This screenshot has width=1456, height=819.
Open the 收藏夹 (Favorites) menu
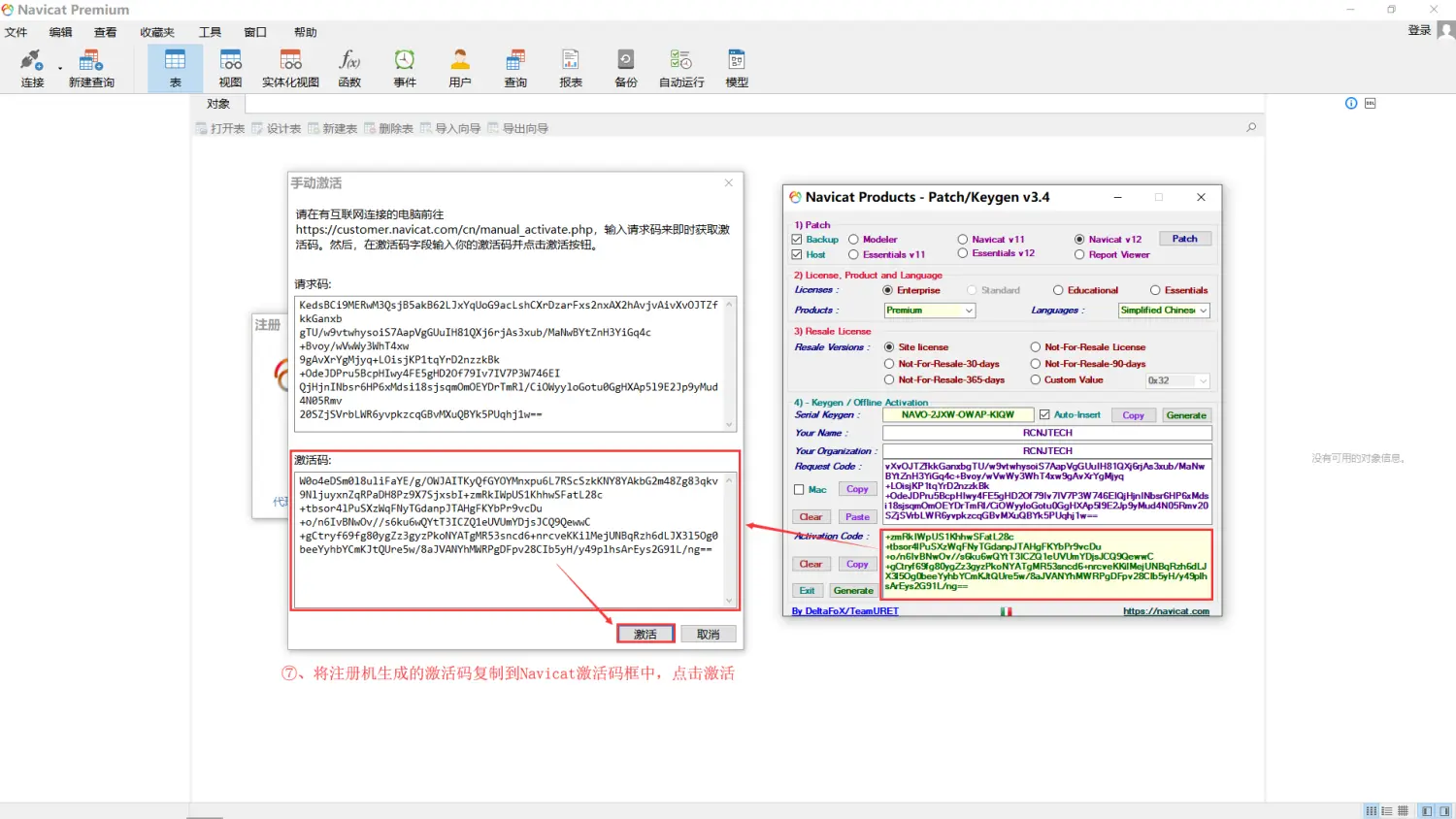click(x=157, y=32)
